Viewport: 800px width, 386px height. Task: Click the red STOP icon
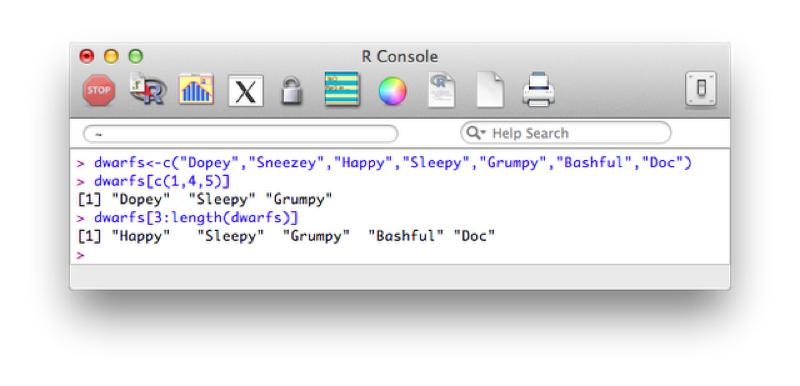coord(99,90)
